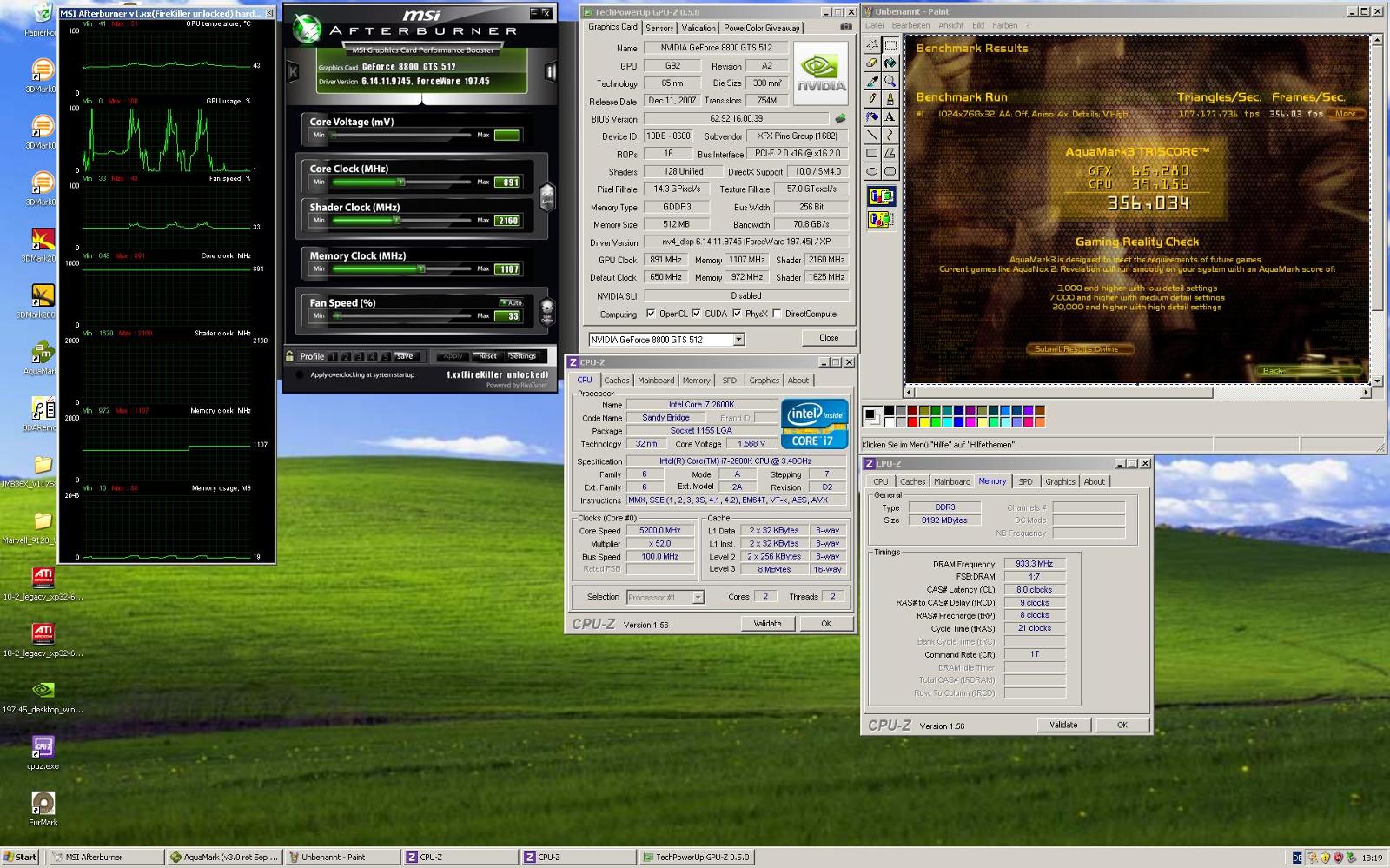Click OK in the CPU-Z Memory window
This screenshot has height=868, width=1390.
(1122, 725)
